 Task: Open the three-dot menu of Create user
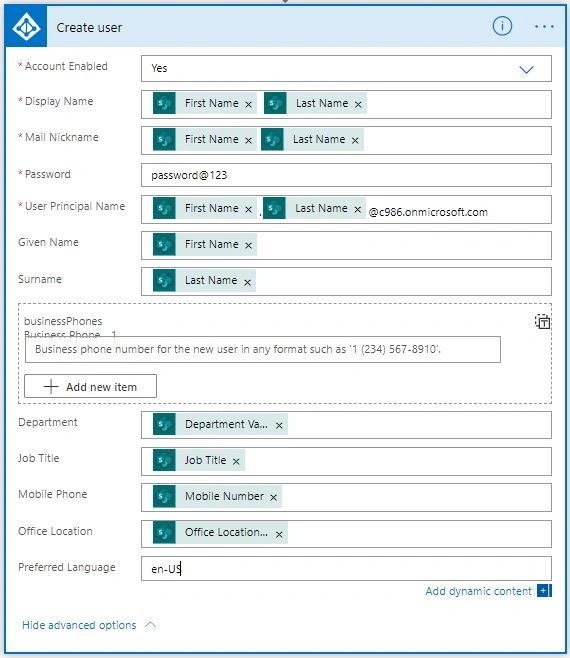544,27
